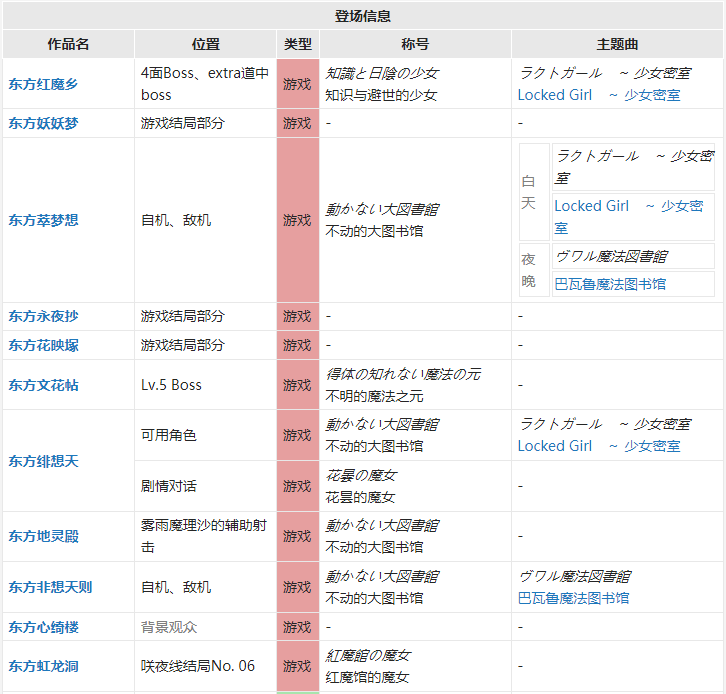Open the 东方地灵殿 link
Viewport: 726px width, 694px height.
(x=43, y=537)
